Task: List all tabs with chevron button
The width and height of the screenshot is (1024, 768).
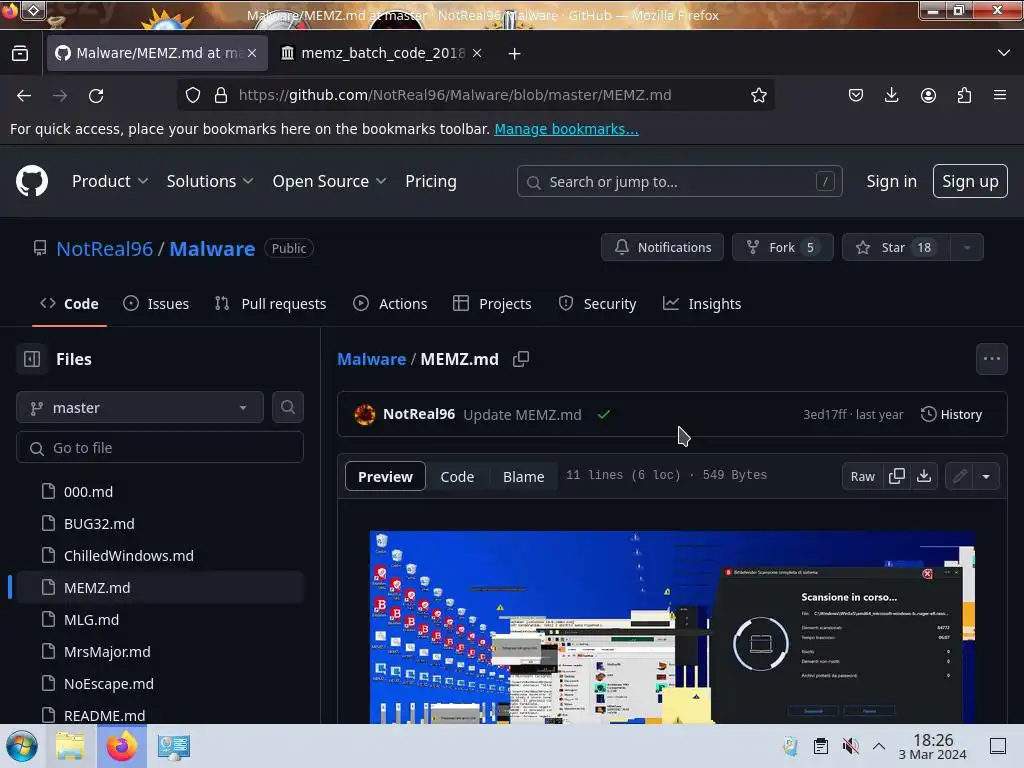Action: [x=1004, y=53]
